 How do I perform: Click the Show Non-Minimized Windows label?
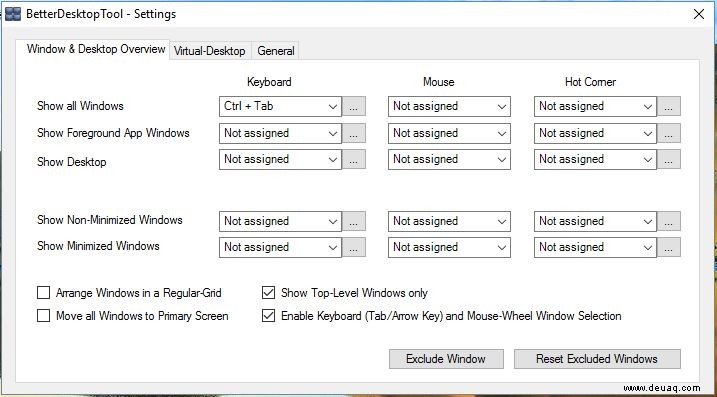pyautogui.click(x=110, y=220)
